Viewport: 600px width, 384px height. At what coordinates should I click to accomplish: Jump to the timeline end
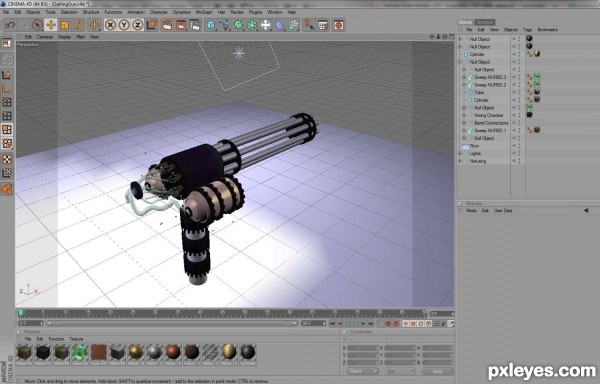[x=371, y=324]
